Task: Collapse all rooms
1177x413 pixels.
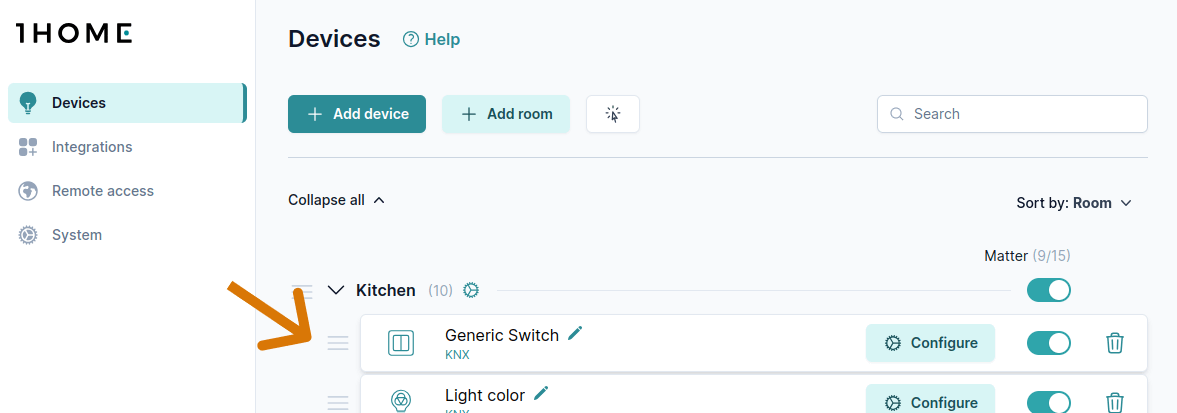Action: (x=336, y=200)
